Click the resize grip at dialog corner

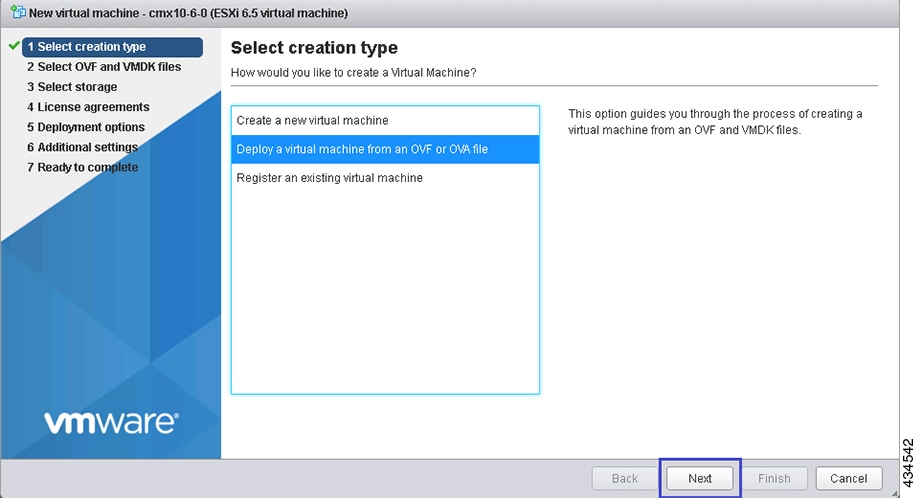[x=895, y=493]
